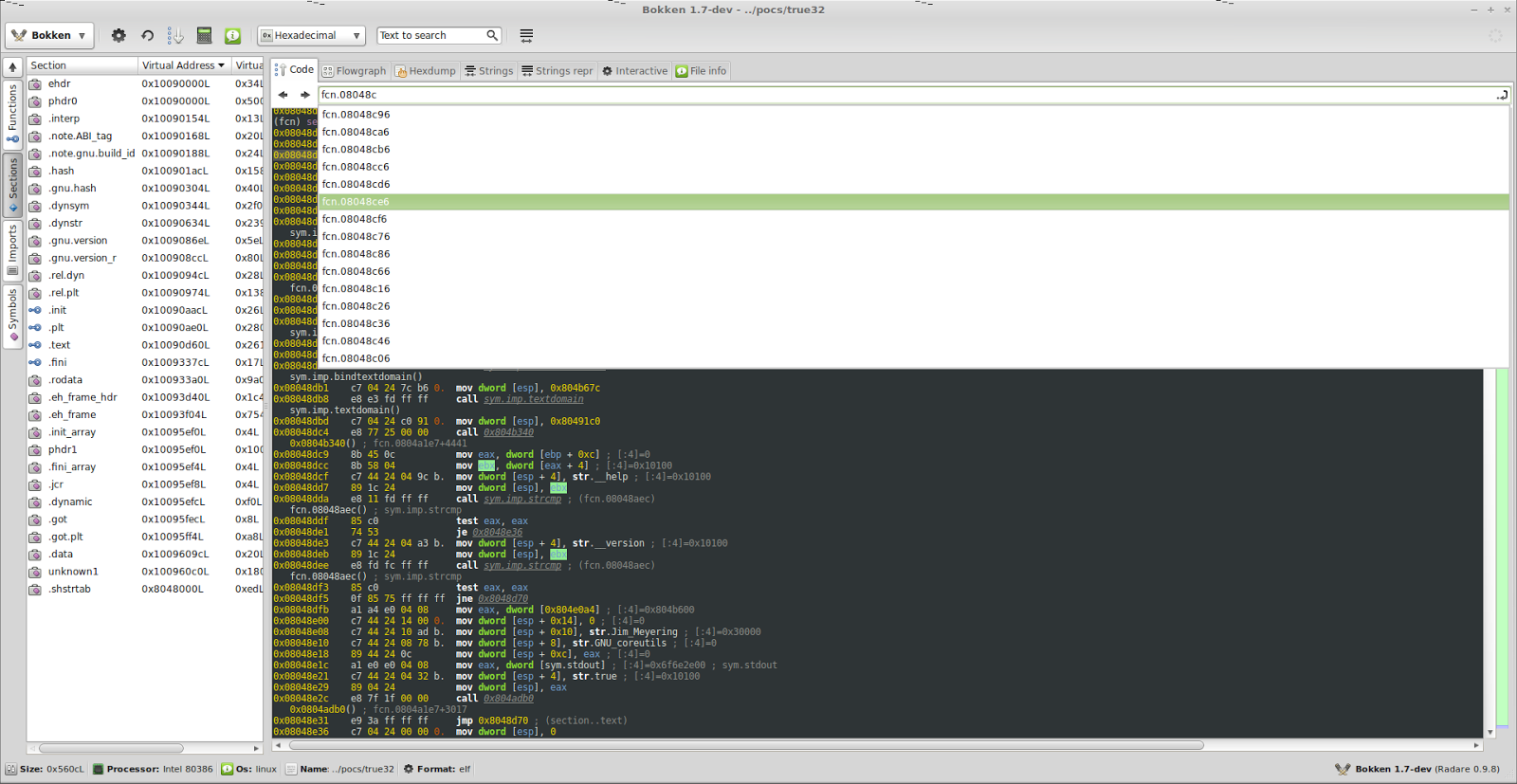Click the Format elf status bar icon
Screen dimensions: 1517x784
click(x=409, y=769)
